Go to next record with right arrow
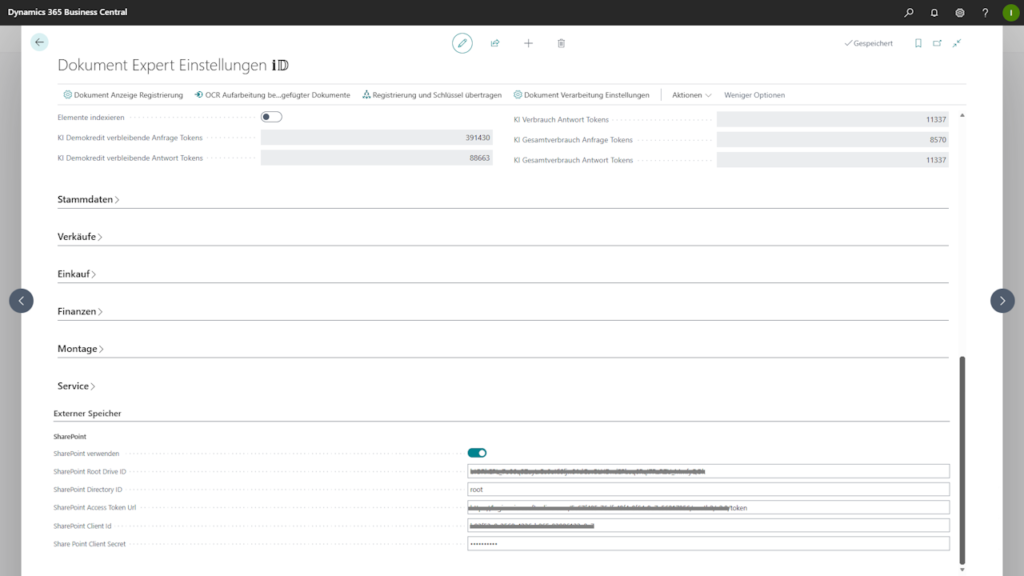 (x=1002, y=300)
